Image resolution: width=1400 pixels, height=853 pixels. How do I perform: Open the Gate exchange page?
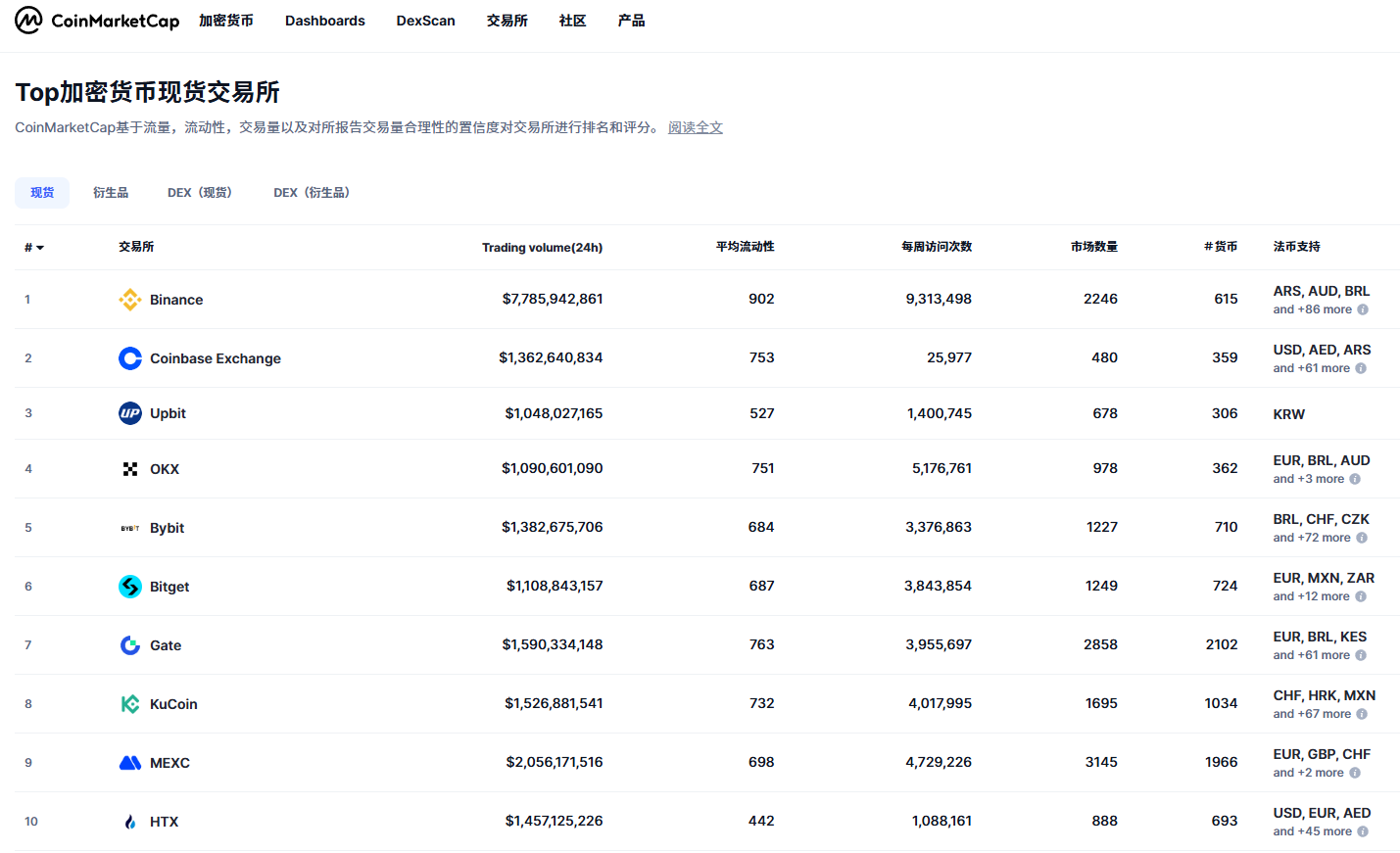click(166, 645)
